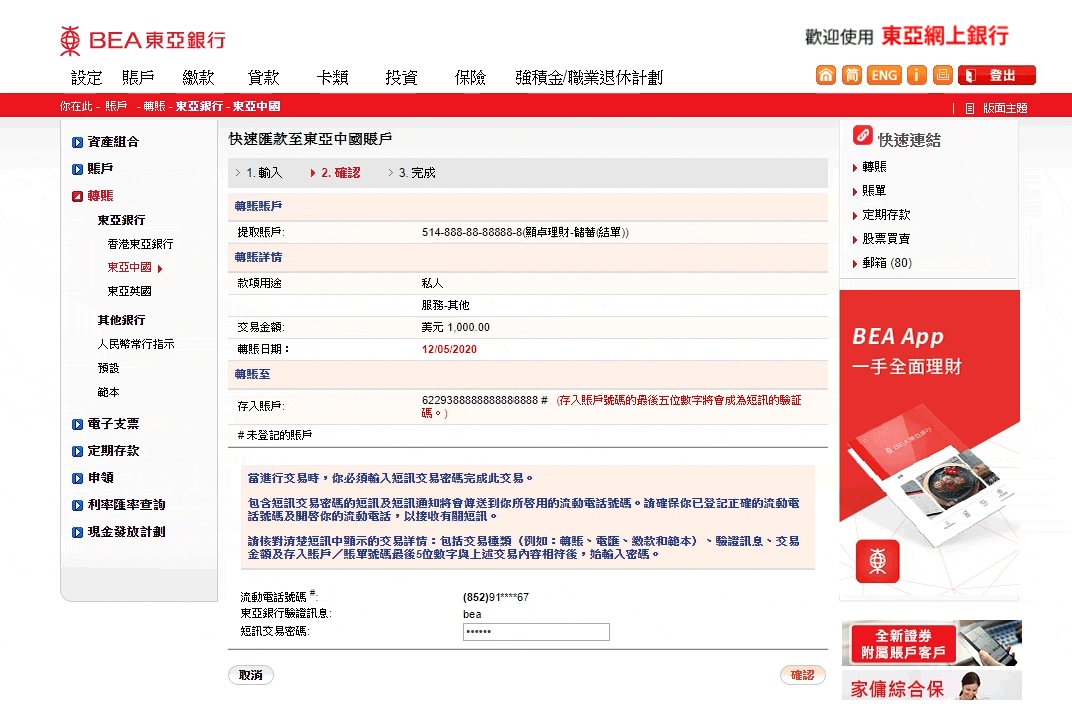
Task: Click the blue arrow icon beside 現金發放計劃
Action: (x=77, y=532)
